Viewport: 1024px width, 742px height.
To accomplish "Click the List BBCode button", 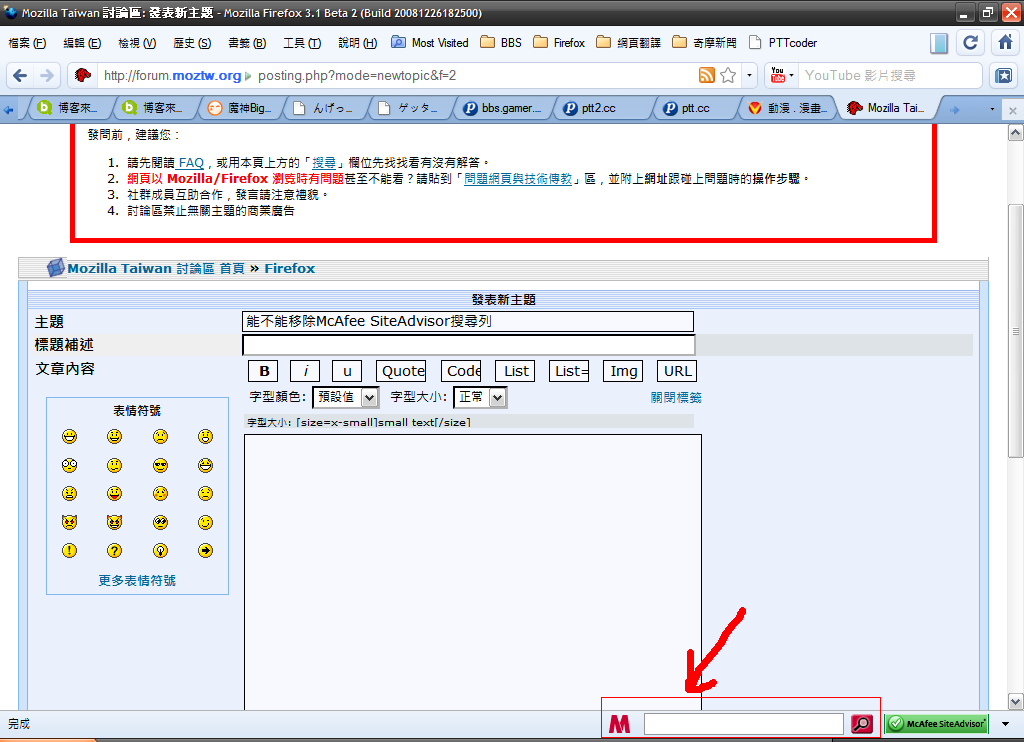I will [x=515, y=371].
